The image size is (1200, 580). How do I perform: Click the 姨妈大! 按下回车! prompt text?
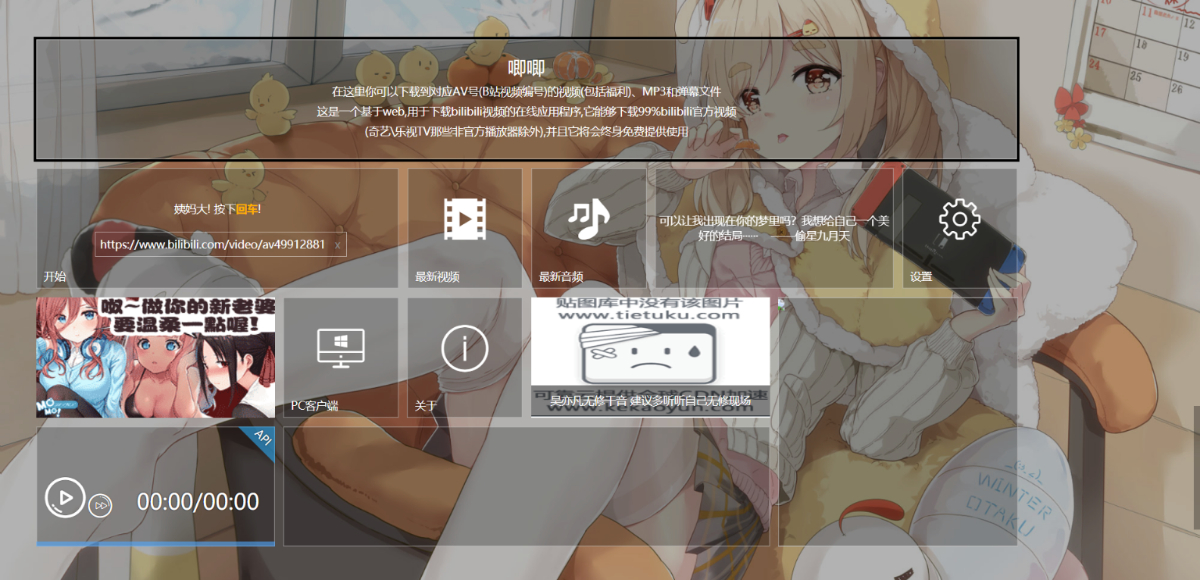(217, 209)
